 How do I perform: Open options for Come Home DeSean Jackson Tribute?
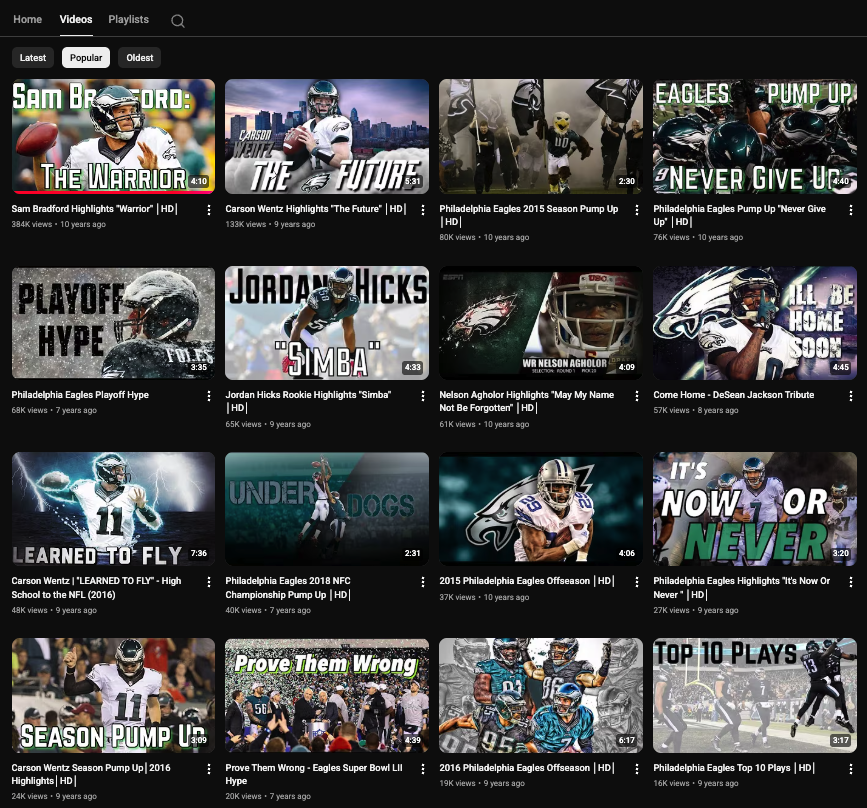851,396
